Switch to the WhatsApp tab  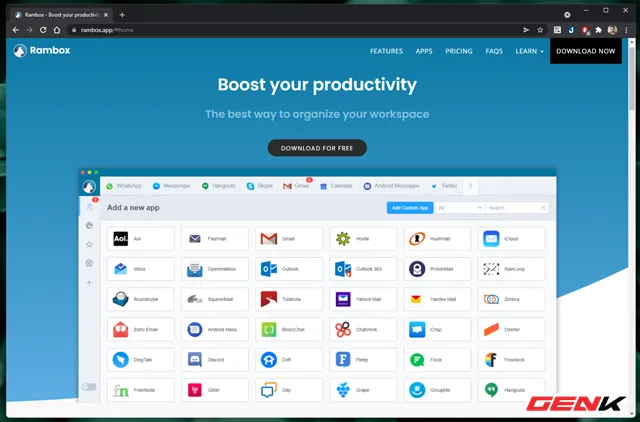pyautogui.click(x=124, y=186)
